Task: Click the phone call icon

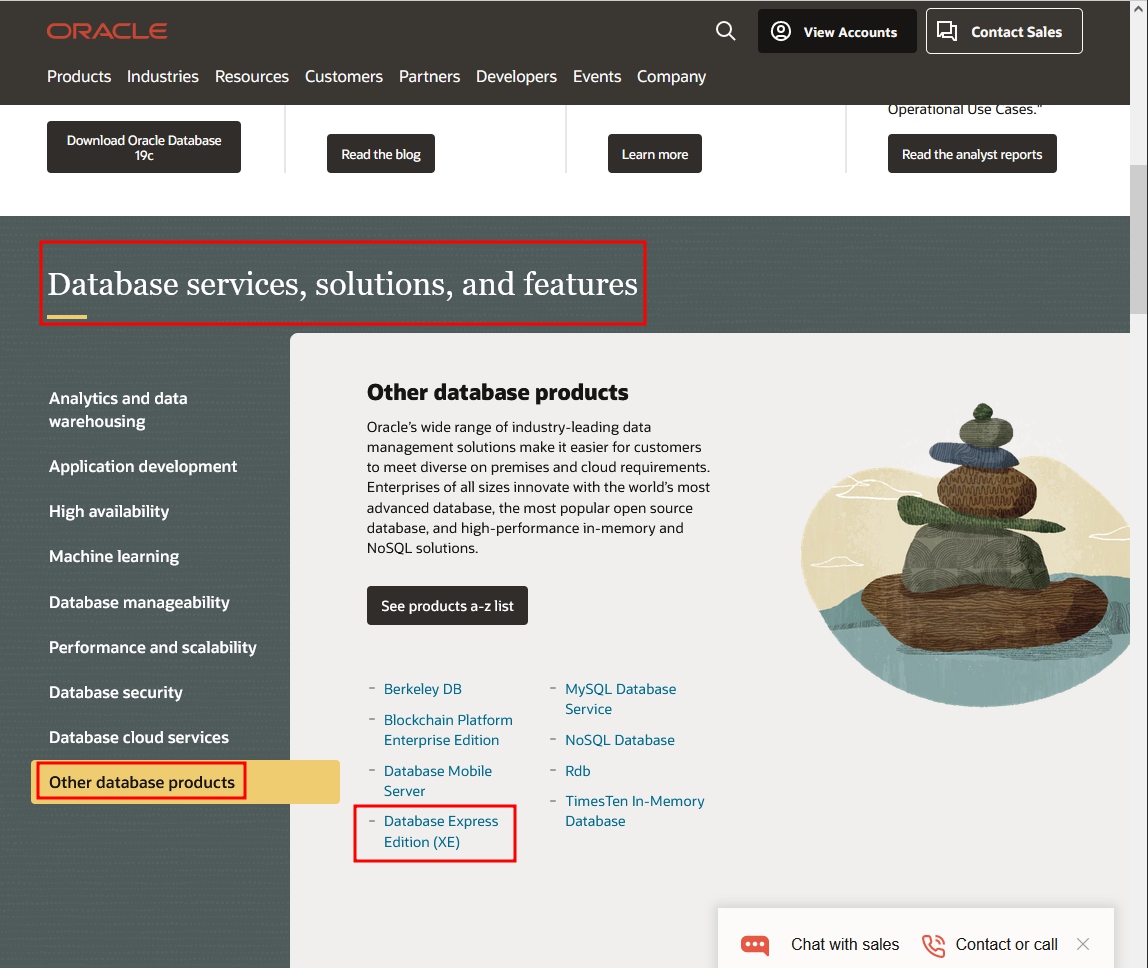Action: coord(933,946)
